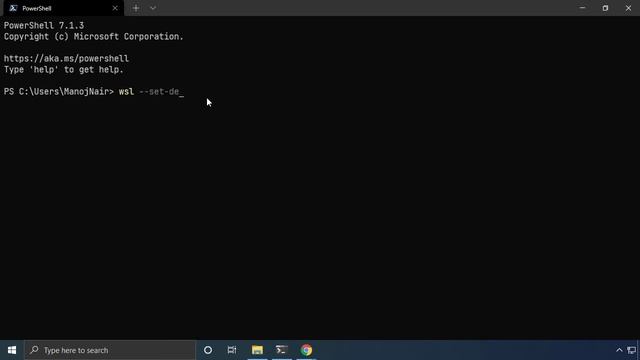This screenshot has width=640, height=360.
Task: Open Task View from the taskbar
Action: [x=232, y=350]
